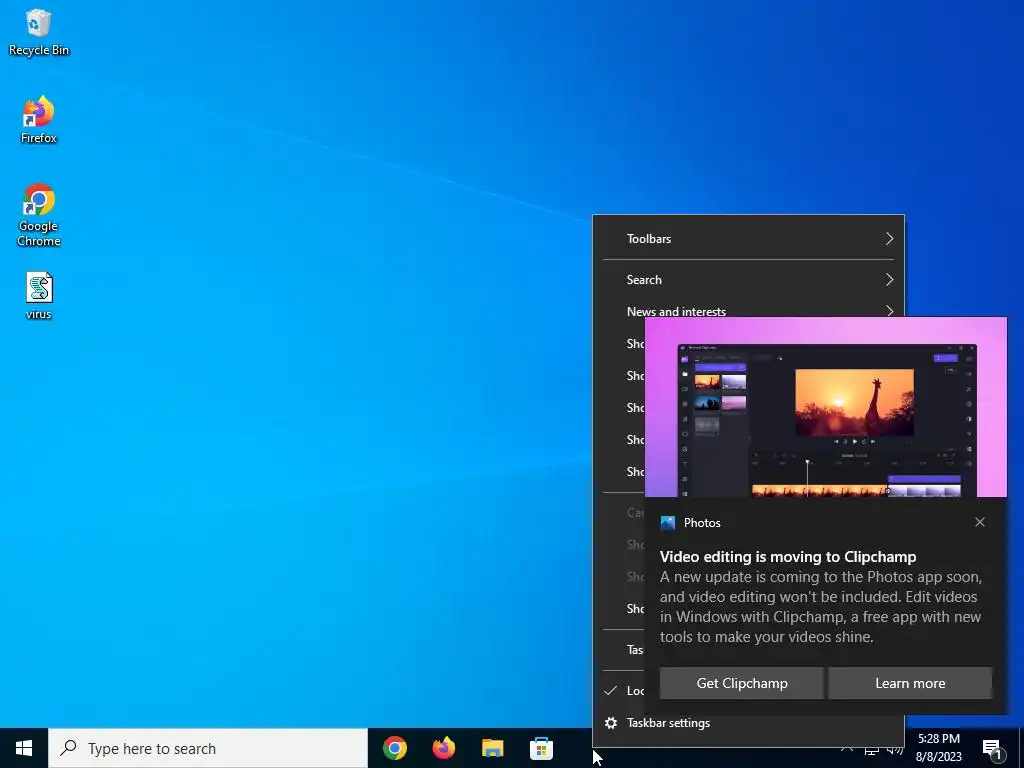Click the Get Clipchamp button
Screen dimensions: 1024x768
pyautogui.click(x=742, y=683)
